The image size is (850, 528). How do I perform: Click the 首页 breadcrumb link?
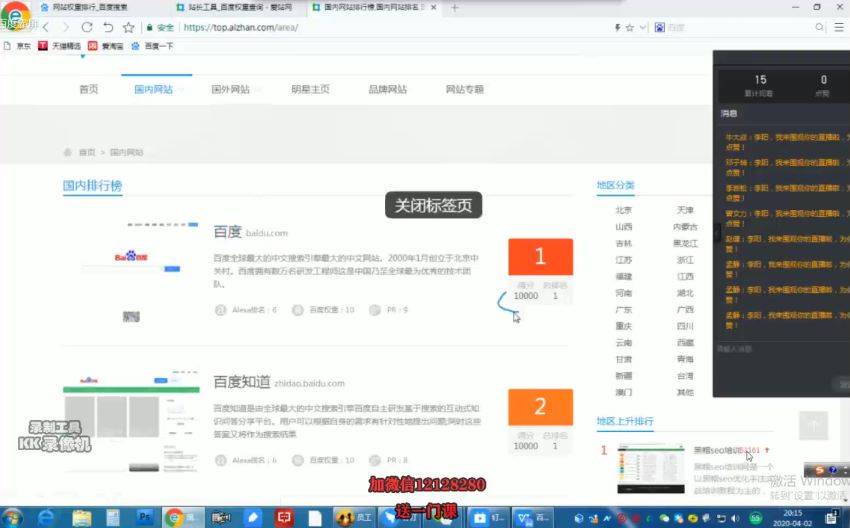point(87,152)
